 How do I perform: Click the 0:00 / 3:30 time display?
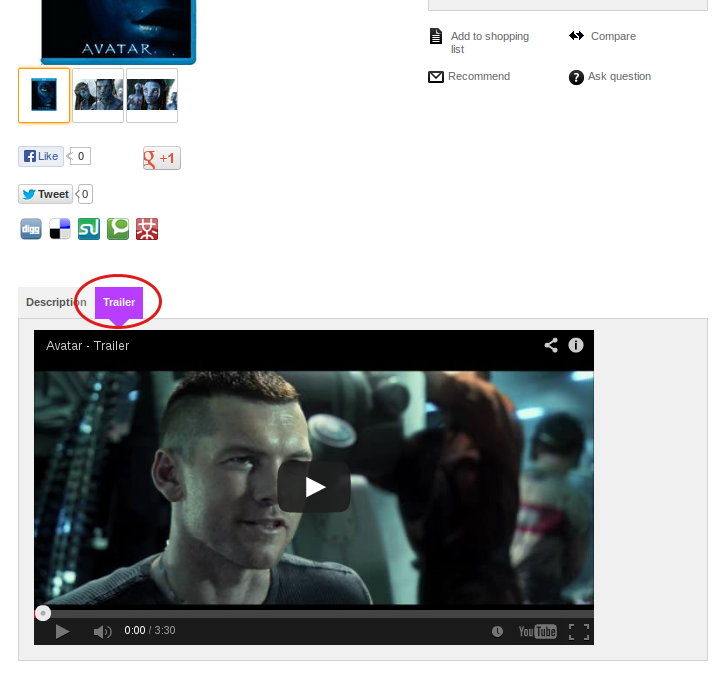(x=150, y=630)
